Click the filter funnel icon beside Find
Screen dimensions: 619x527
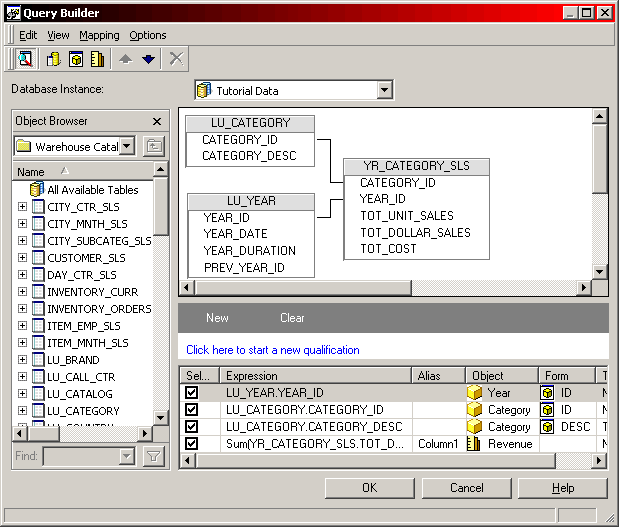tap(154, 456)
